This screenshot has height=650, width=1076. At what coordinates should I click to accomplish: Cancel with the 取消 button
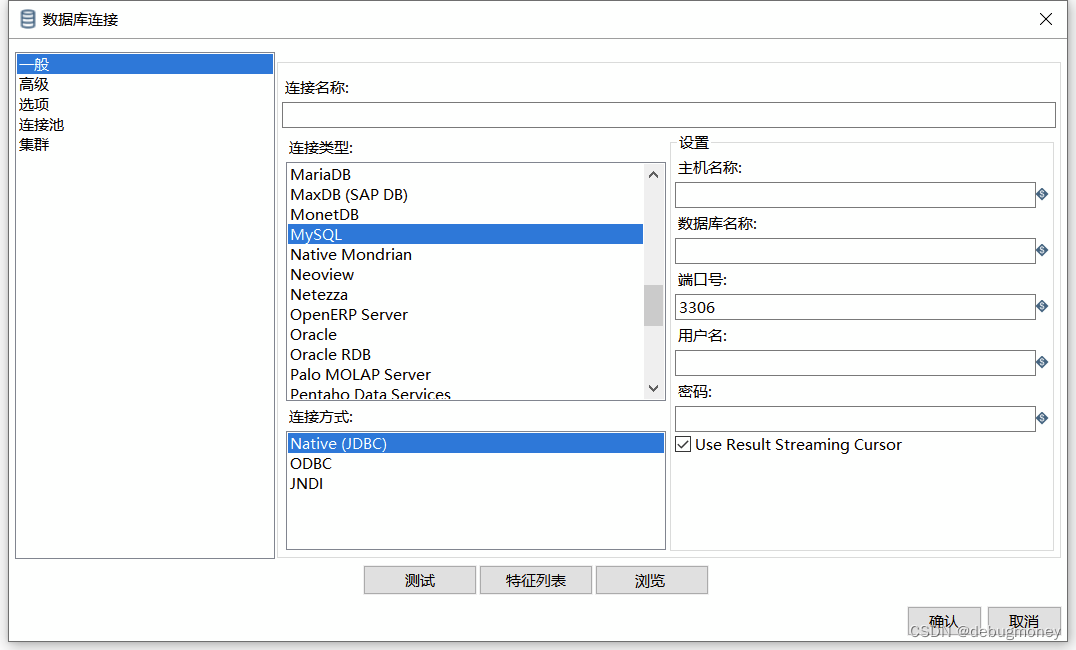(1024, 621)
